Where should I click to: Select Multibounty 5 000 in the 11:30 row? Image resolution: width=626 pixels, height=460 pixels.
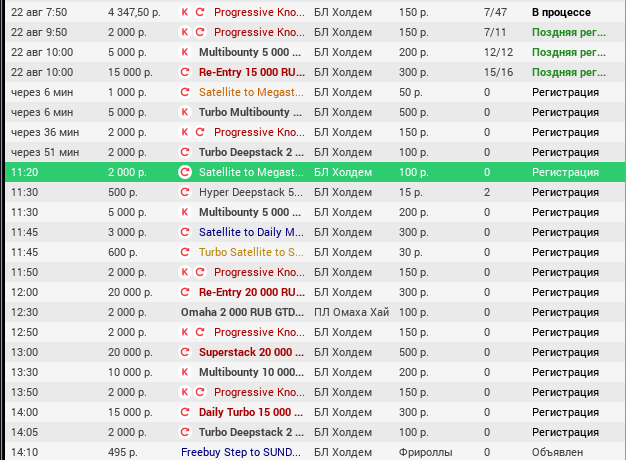250,212
